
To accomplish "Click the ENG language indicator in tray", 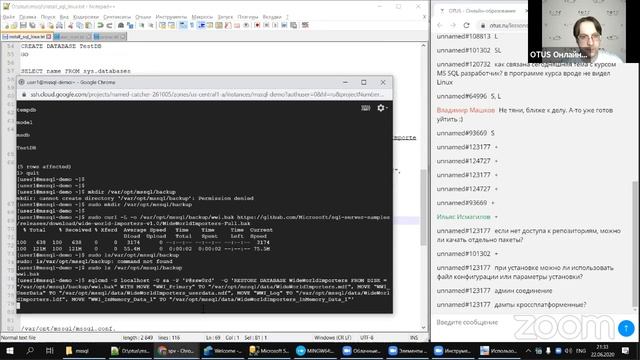I will (580, 351).
